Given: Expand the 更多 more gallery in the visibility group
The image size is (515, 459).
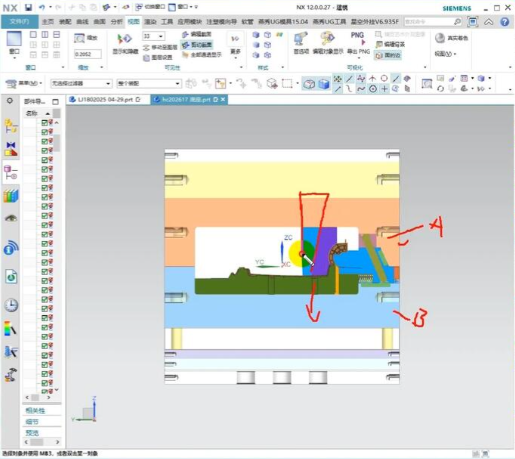Looking at the screenshot, I should coord(235,46).
